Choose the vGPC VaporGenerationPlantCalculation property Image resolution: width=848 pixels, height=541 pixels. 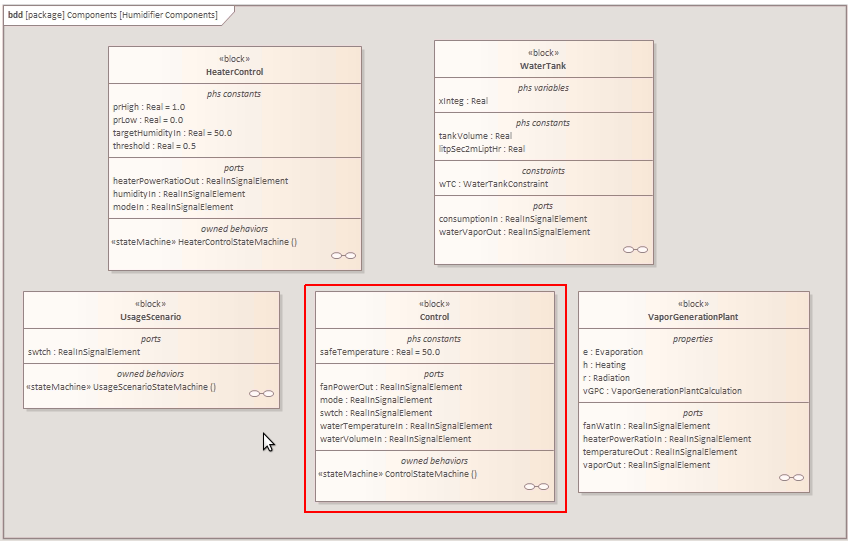[x=662, y=391]
